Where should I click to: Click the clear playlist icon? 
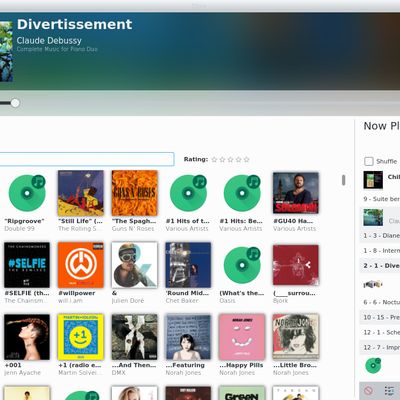pos(368,390)
